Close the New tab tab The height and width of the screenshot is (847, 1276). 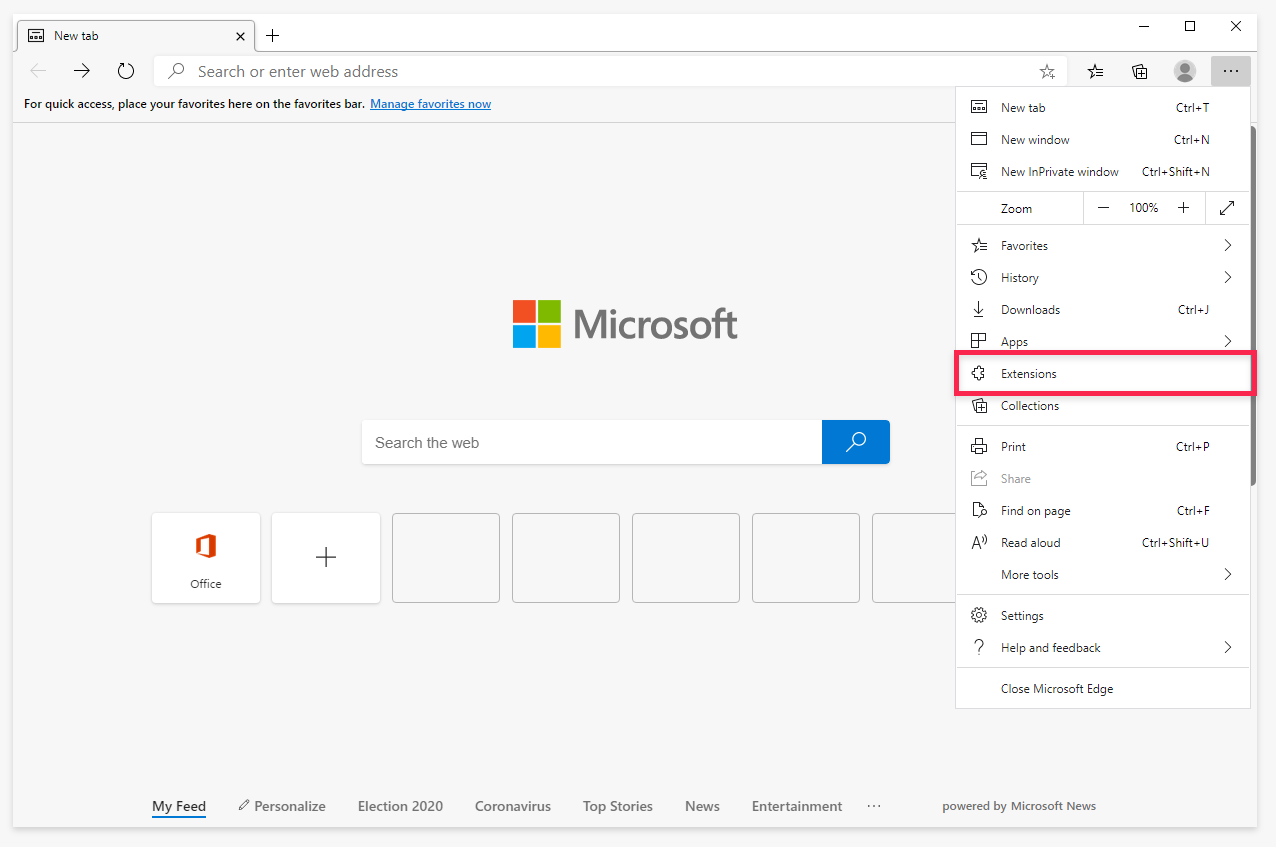coord(240,36)
